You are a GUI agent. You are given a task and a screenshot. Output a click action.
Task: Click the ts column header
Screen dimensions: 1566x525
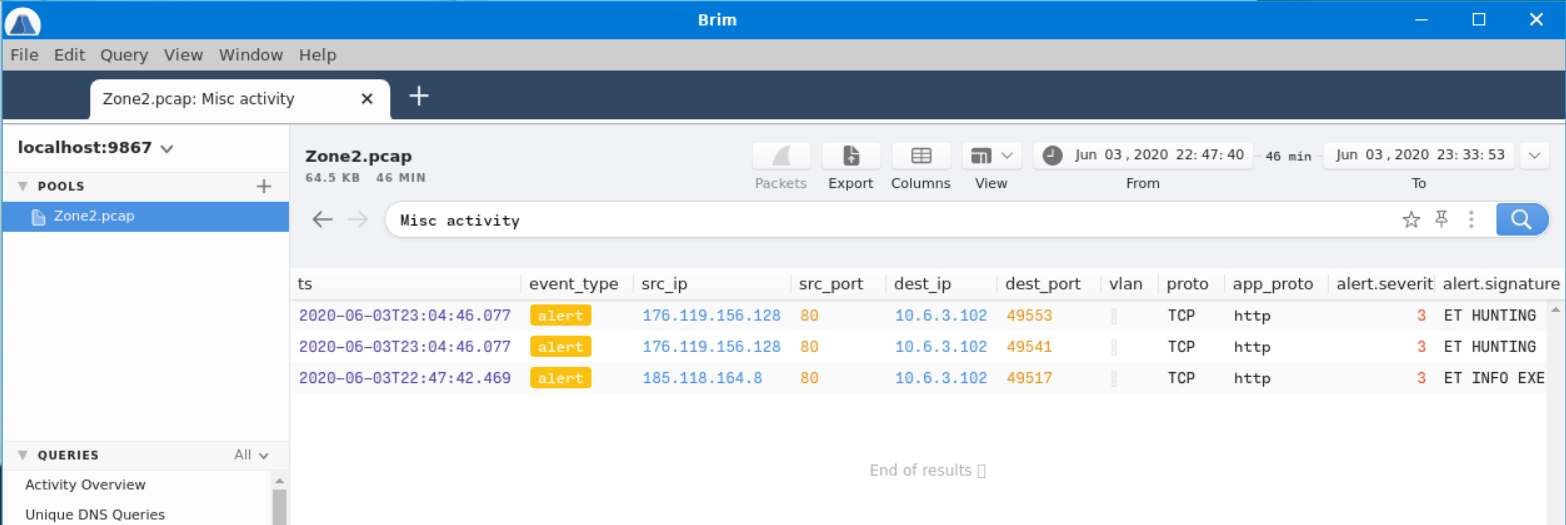(x=305, y=284)
